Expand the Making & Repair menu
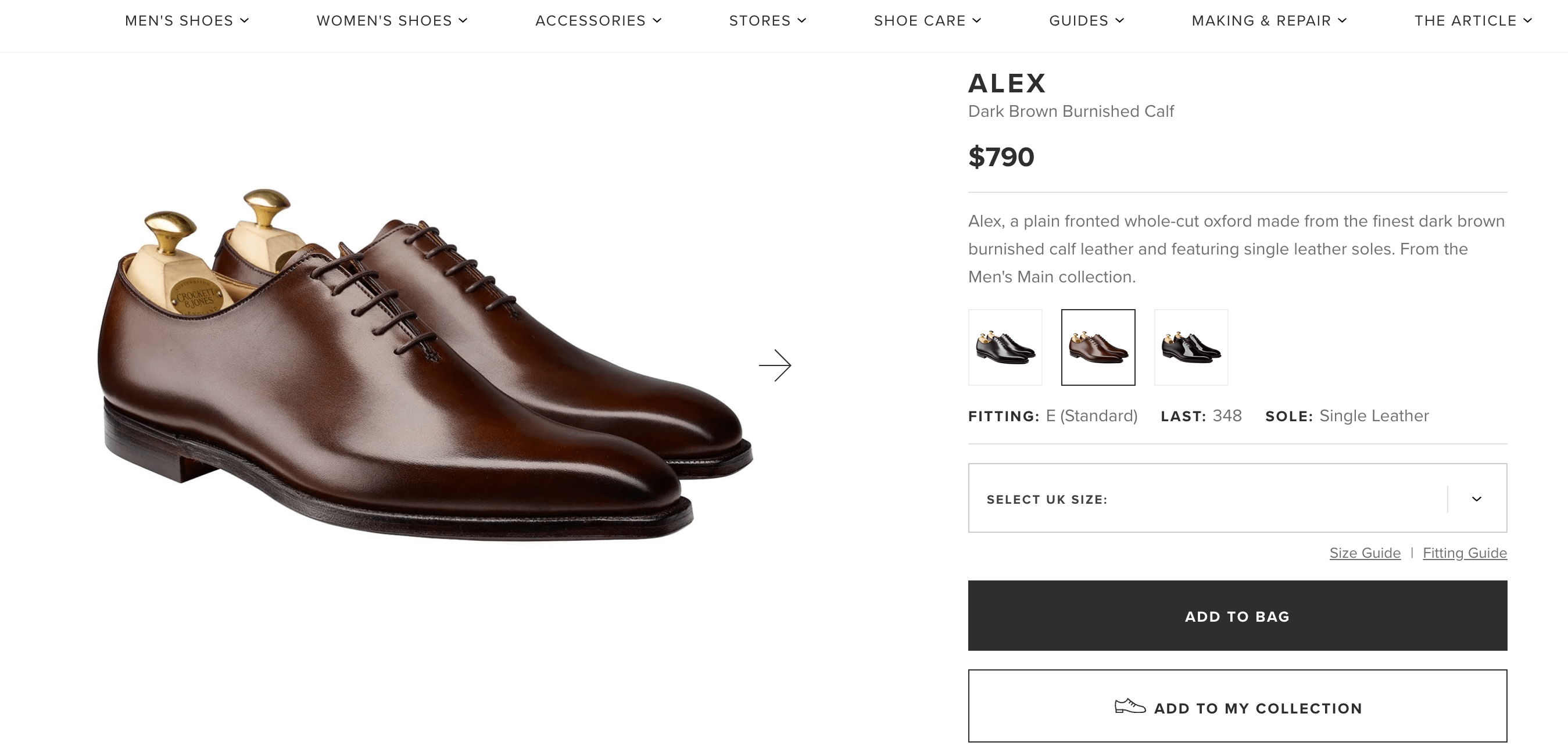Image resolution: width=1568 pixels, height=753 pixels. point(1269,21)
